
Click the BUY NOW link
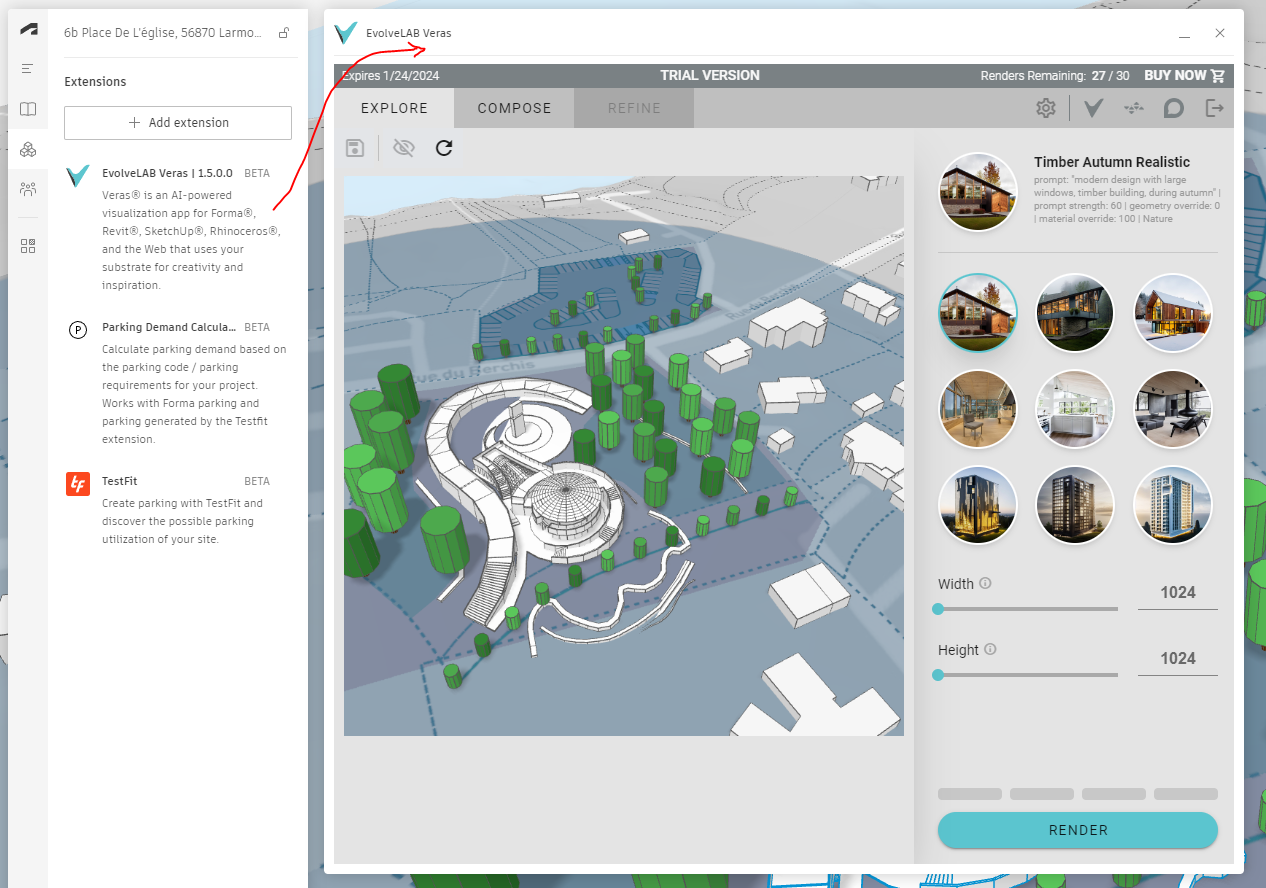click(x=1175, y=76)
